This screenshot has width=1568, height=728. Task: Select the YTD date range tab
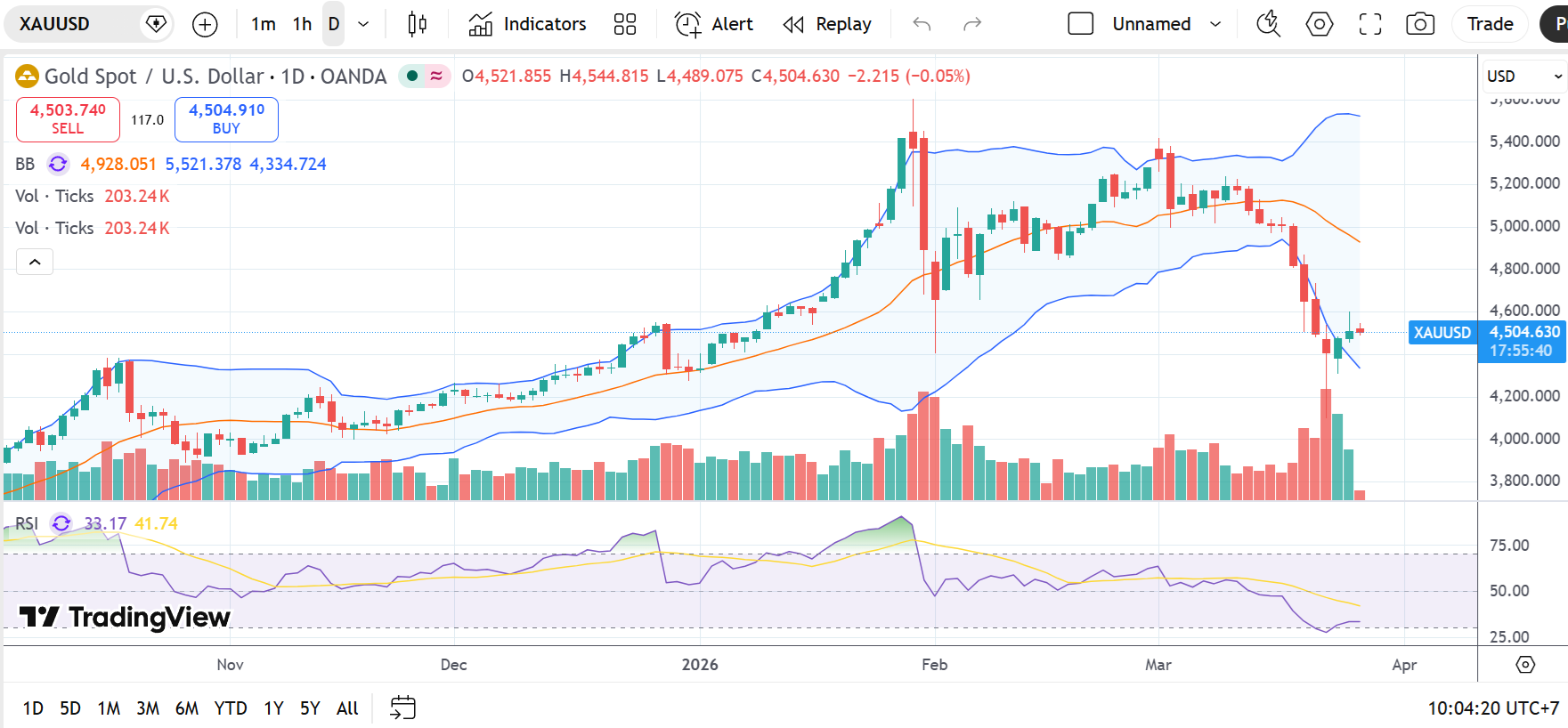[x=231, y=708]
